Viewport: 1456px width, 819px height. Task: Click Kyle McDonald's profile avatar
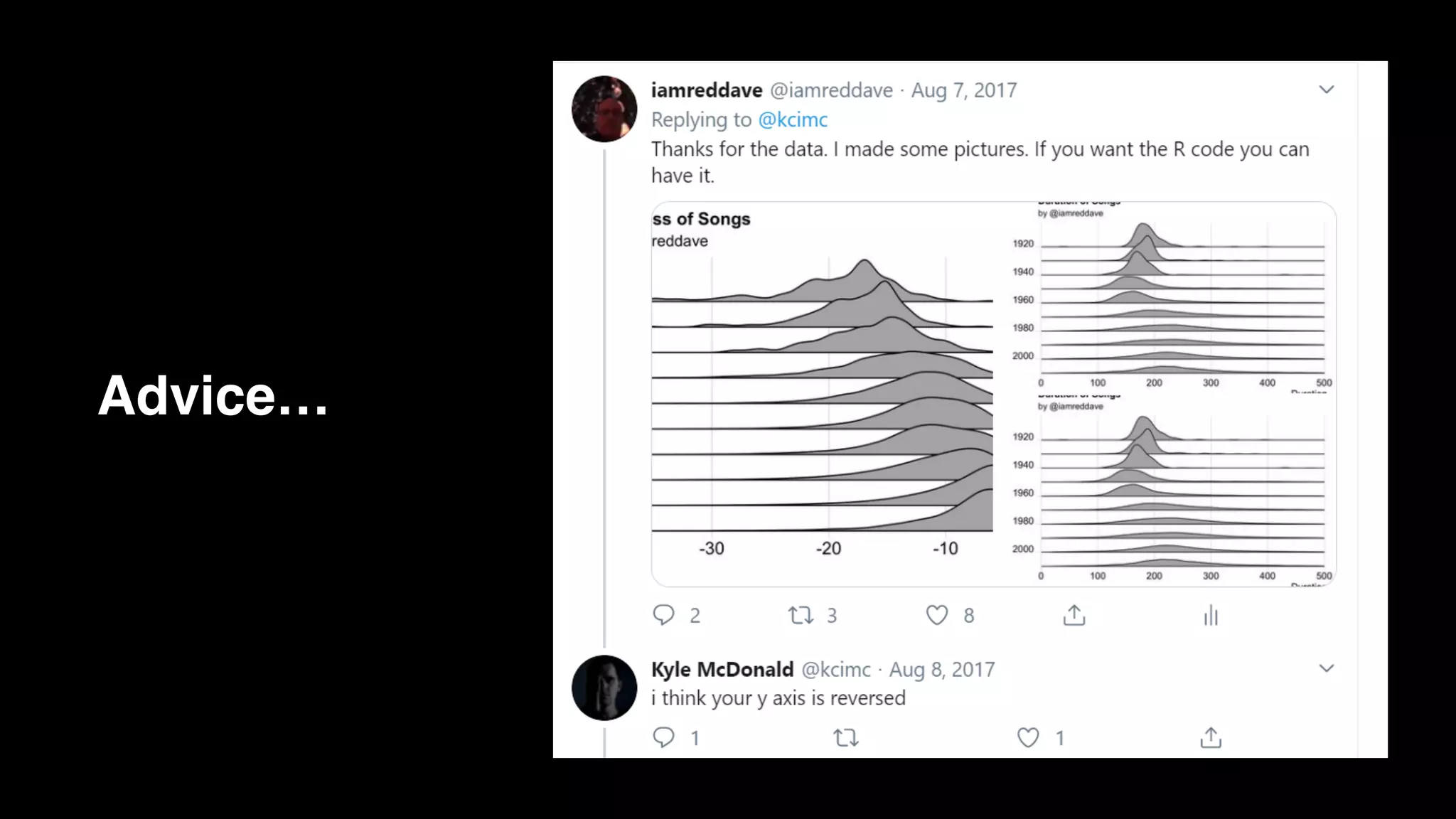(x=604, y=687)
